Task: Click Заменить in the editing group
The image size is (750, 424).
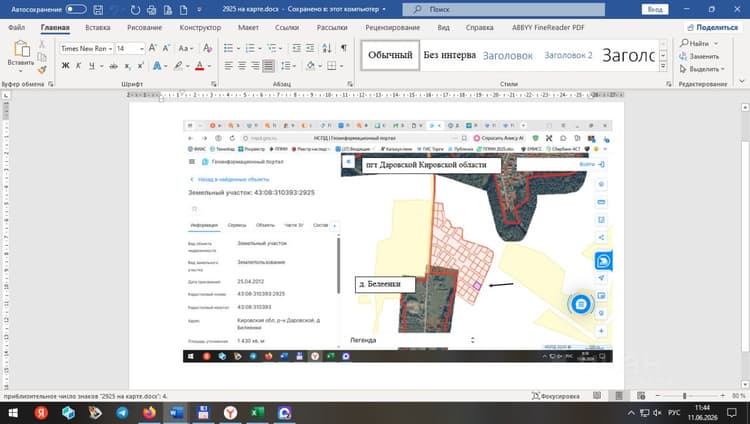Action: coord(699,56)
